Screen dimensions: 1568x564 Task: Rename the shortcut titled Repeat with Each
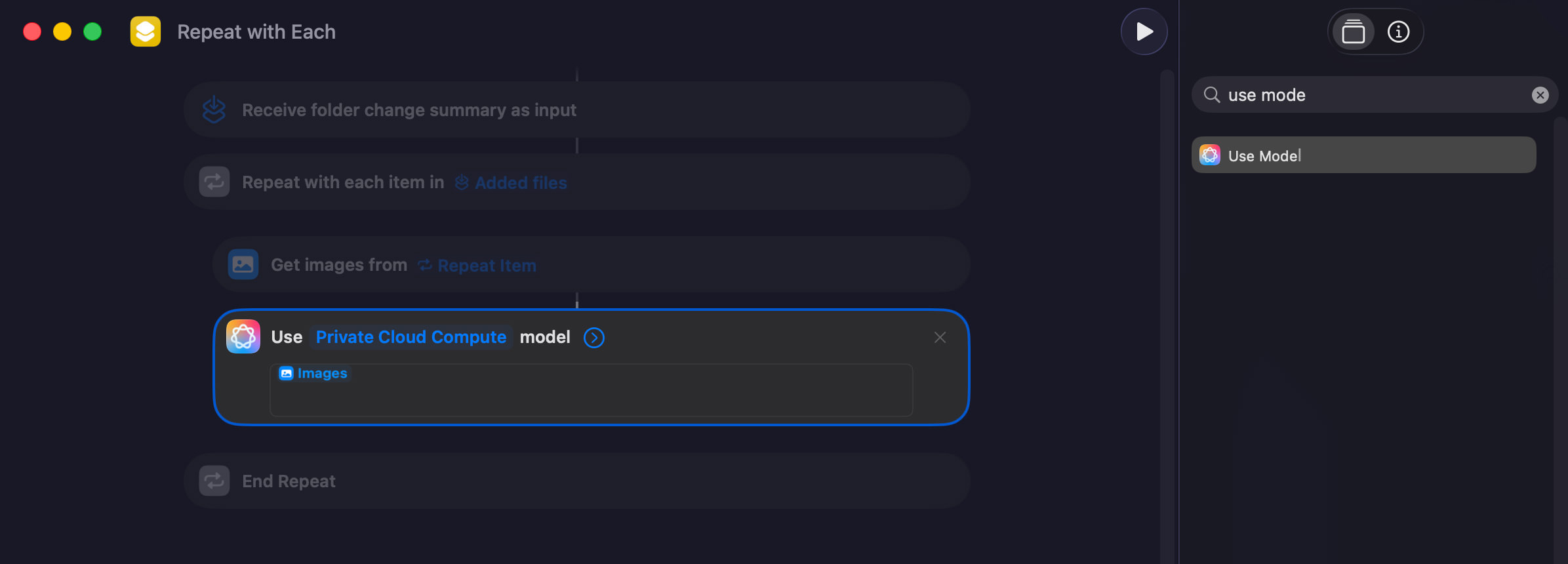[x=256, y=31]
